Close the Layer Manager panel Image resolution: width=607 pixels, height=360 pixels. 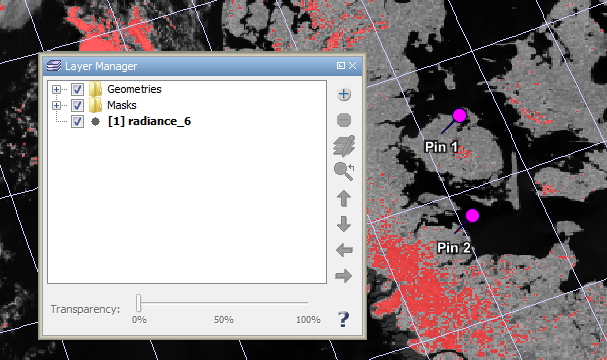pyautogui.click(x=352, y=66)
